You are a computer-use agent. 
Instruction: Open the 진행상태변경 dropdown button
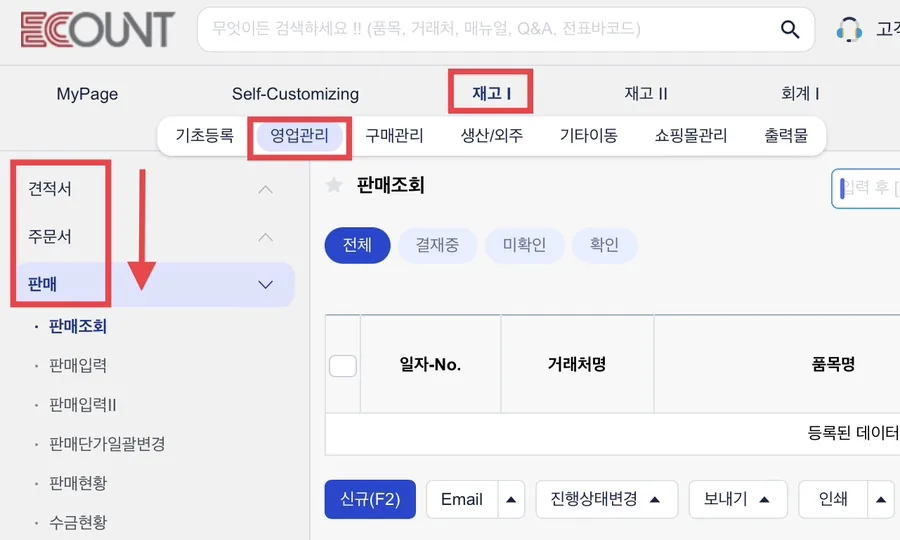point(607,499)
